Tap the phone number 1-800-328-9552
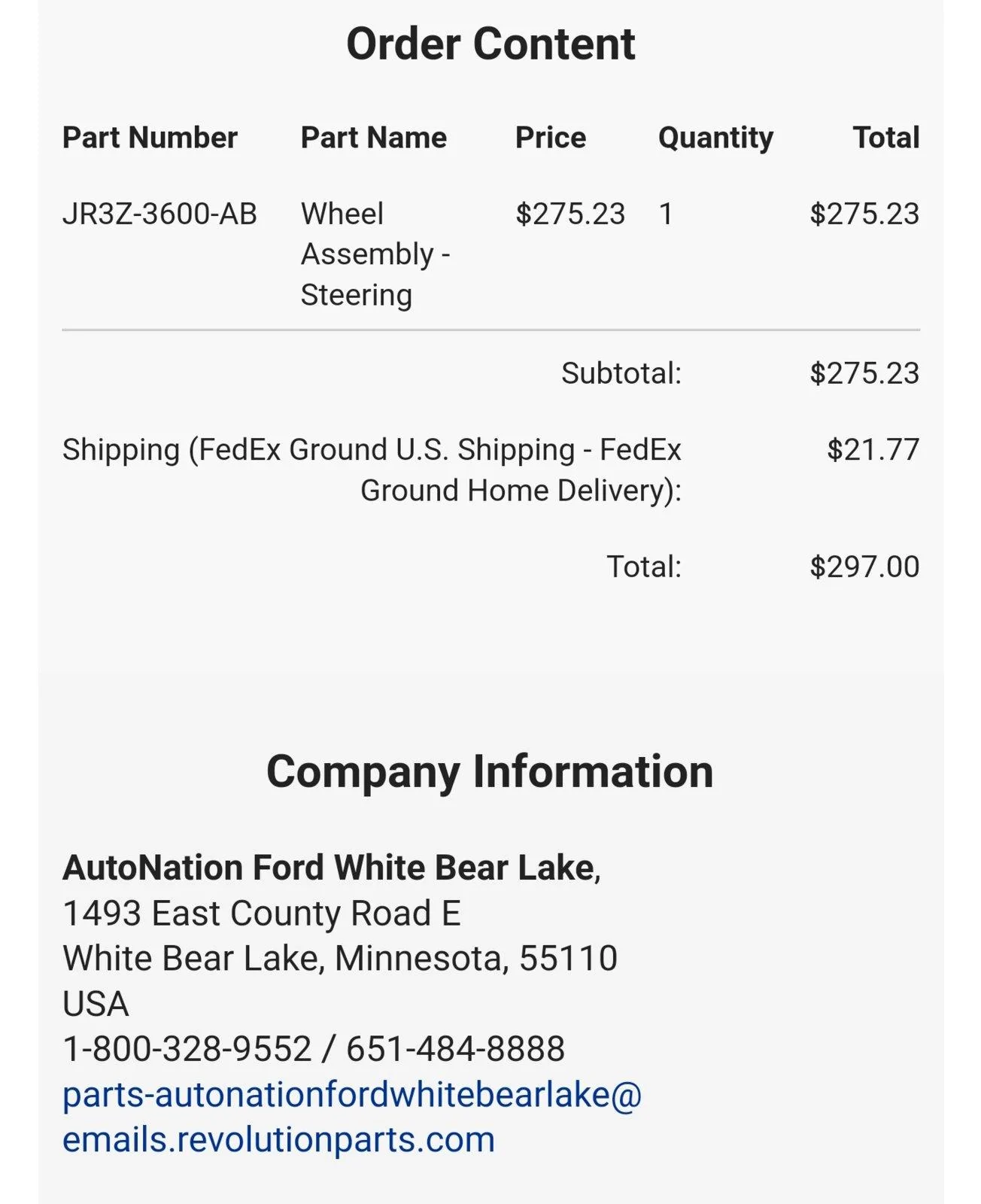 point(187,1049)
